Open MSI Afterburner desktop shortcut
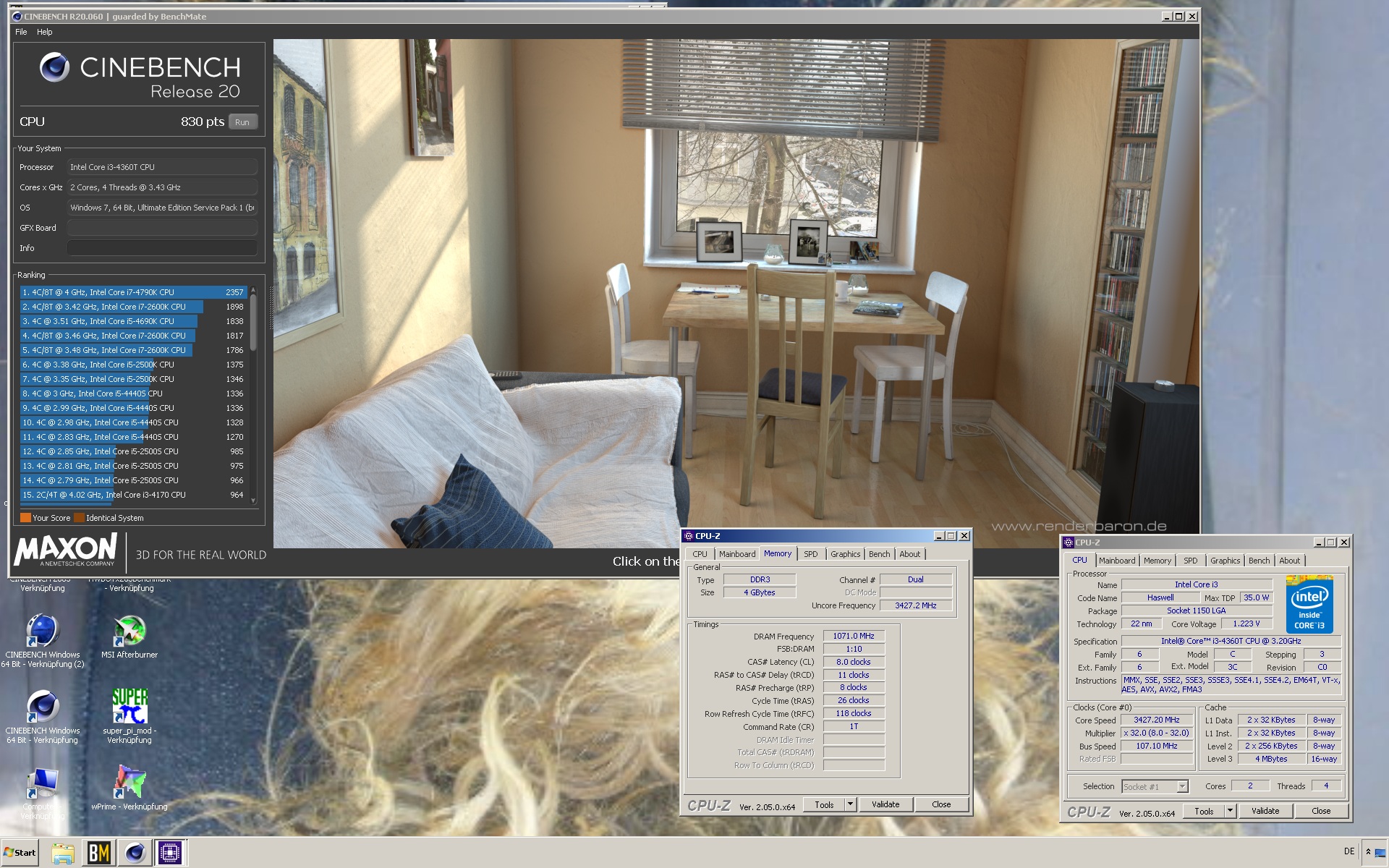 pos(129,636)
